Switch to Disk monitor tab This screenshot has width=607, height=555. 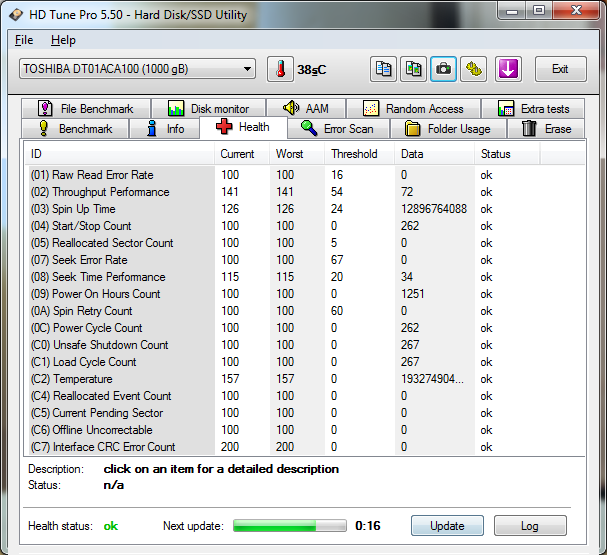click(208, 109)
